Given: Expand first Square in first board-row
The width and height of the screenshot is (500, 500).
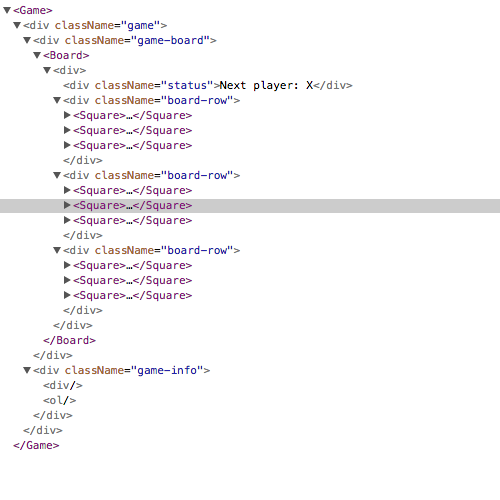Looking at the screenshot, I should click(67, 115).
